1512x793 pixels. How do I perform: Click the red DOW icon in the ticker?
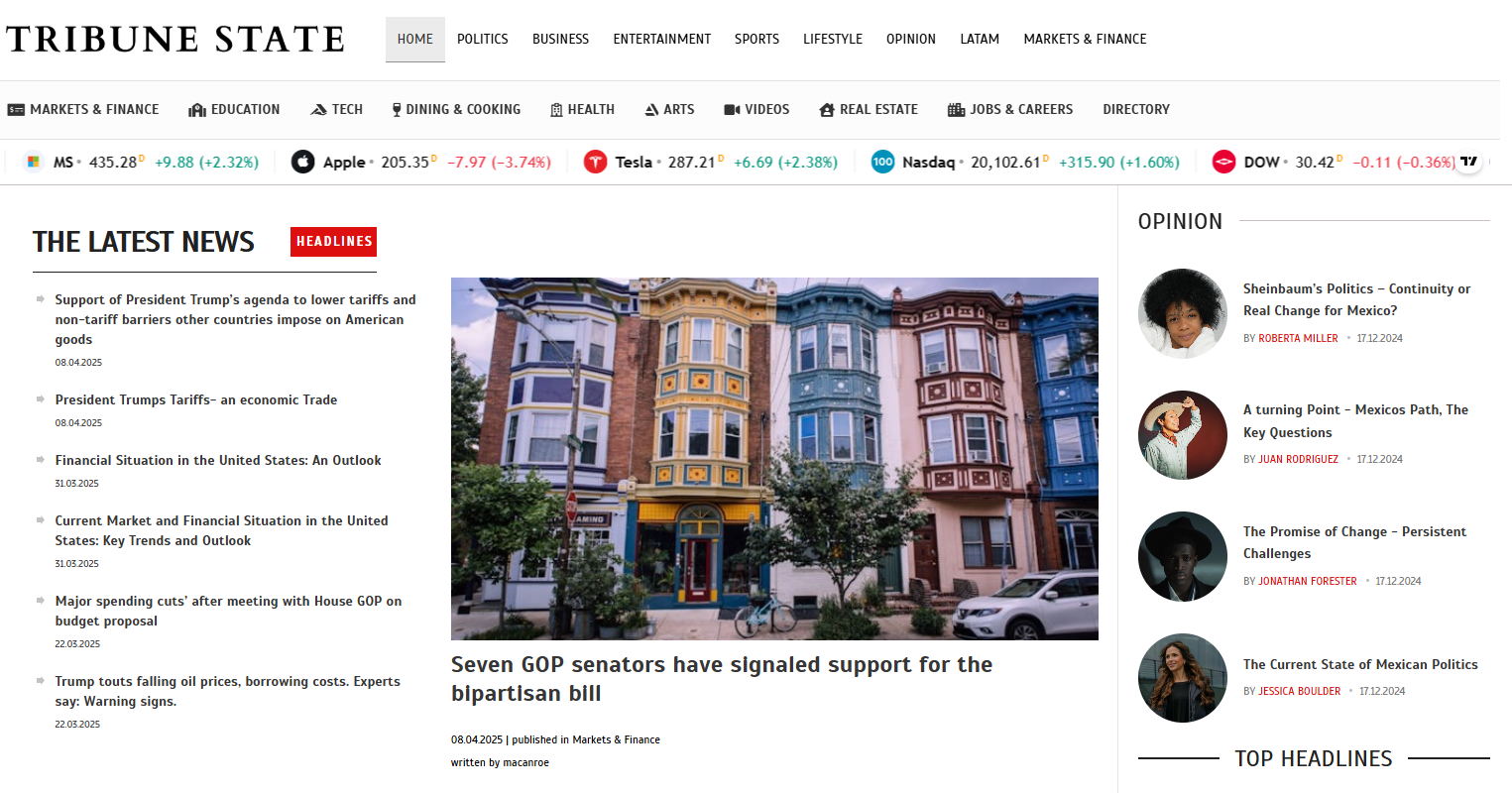(1223, 161)
